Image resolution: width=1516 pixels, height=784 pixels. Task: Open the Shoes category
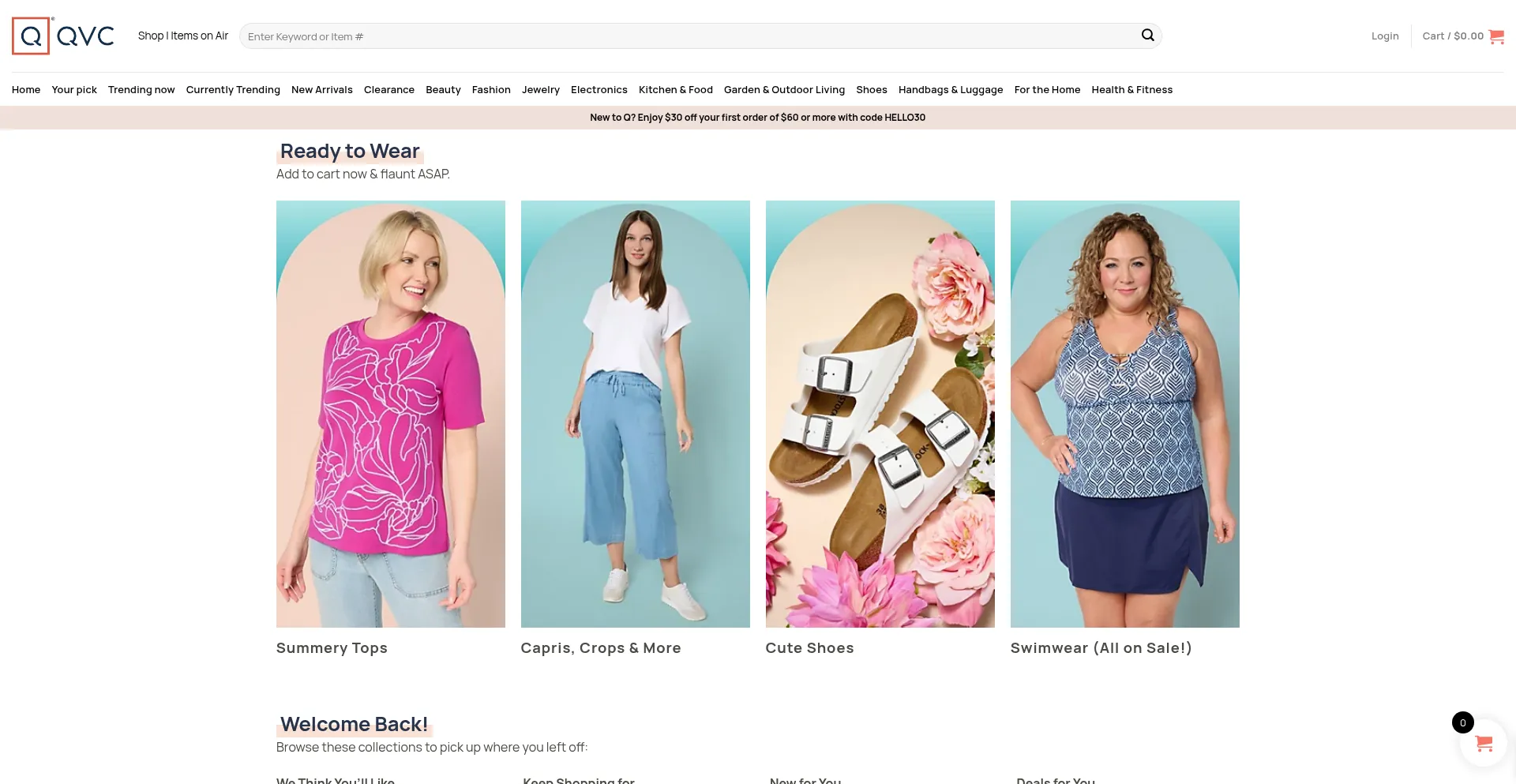[872, 90]
